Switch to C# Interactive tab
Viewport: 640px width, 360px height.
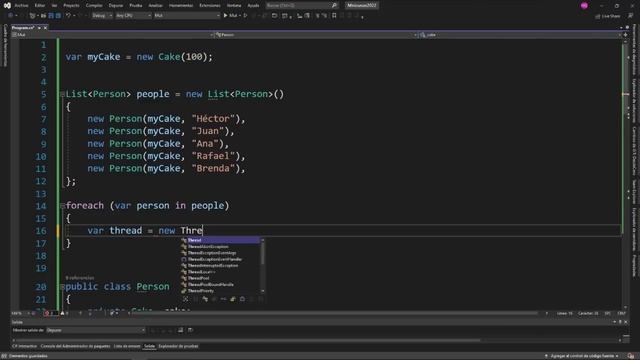(24, 346)
